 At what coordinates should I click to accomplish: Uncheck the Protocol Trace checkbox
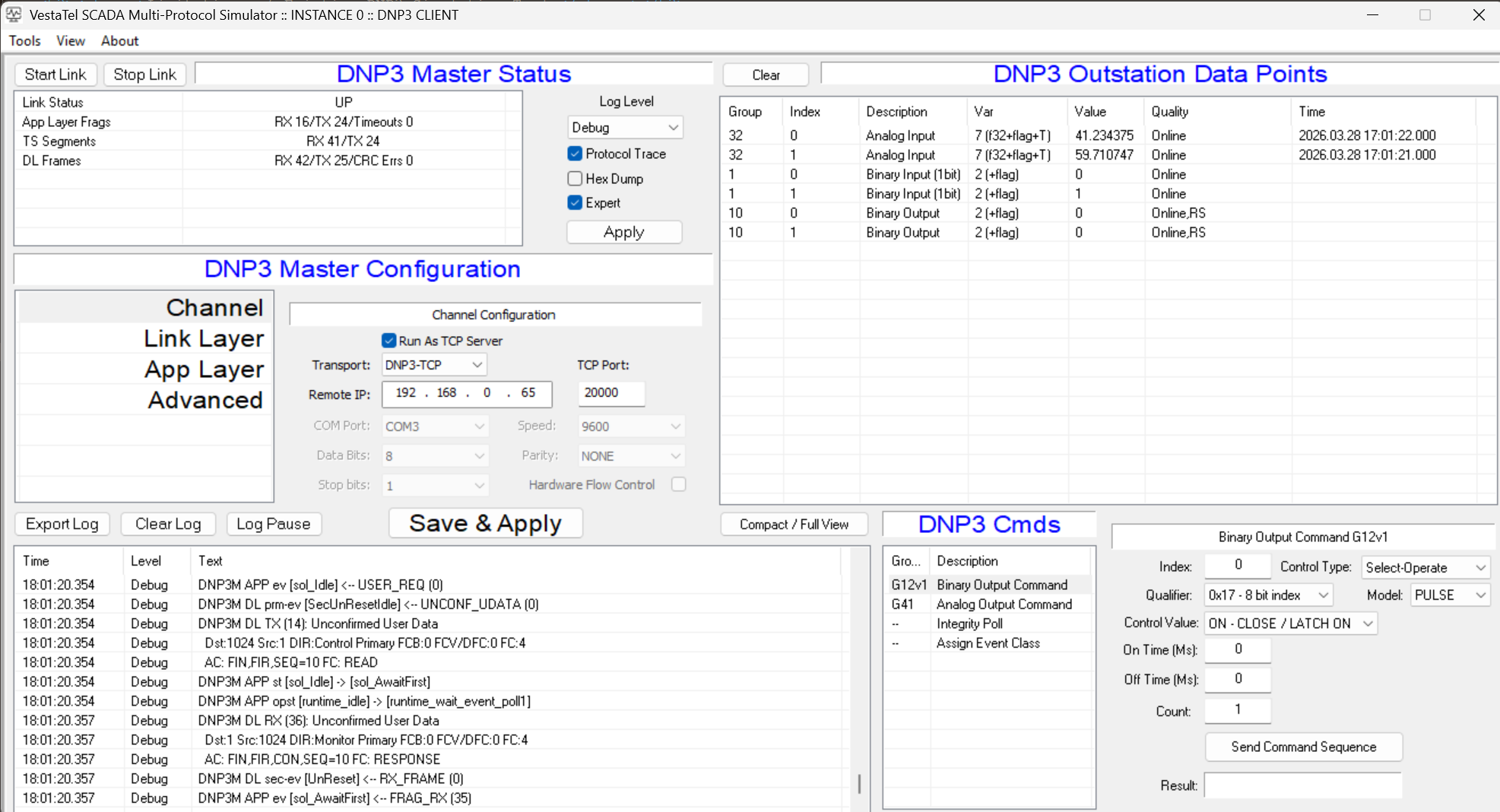tap(576, 154)
